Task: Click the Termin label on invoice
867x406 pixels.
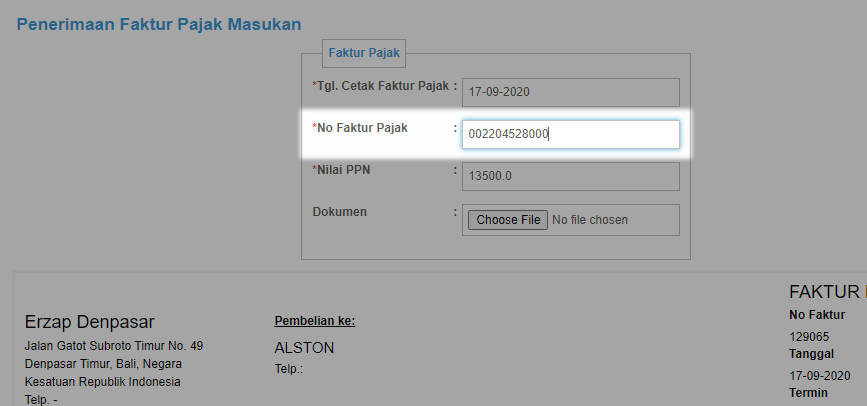Action: pyautogui.click(x=808, y=393)
